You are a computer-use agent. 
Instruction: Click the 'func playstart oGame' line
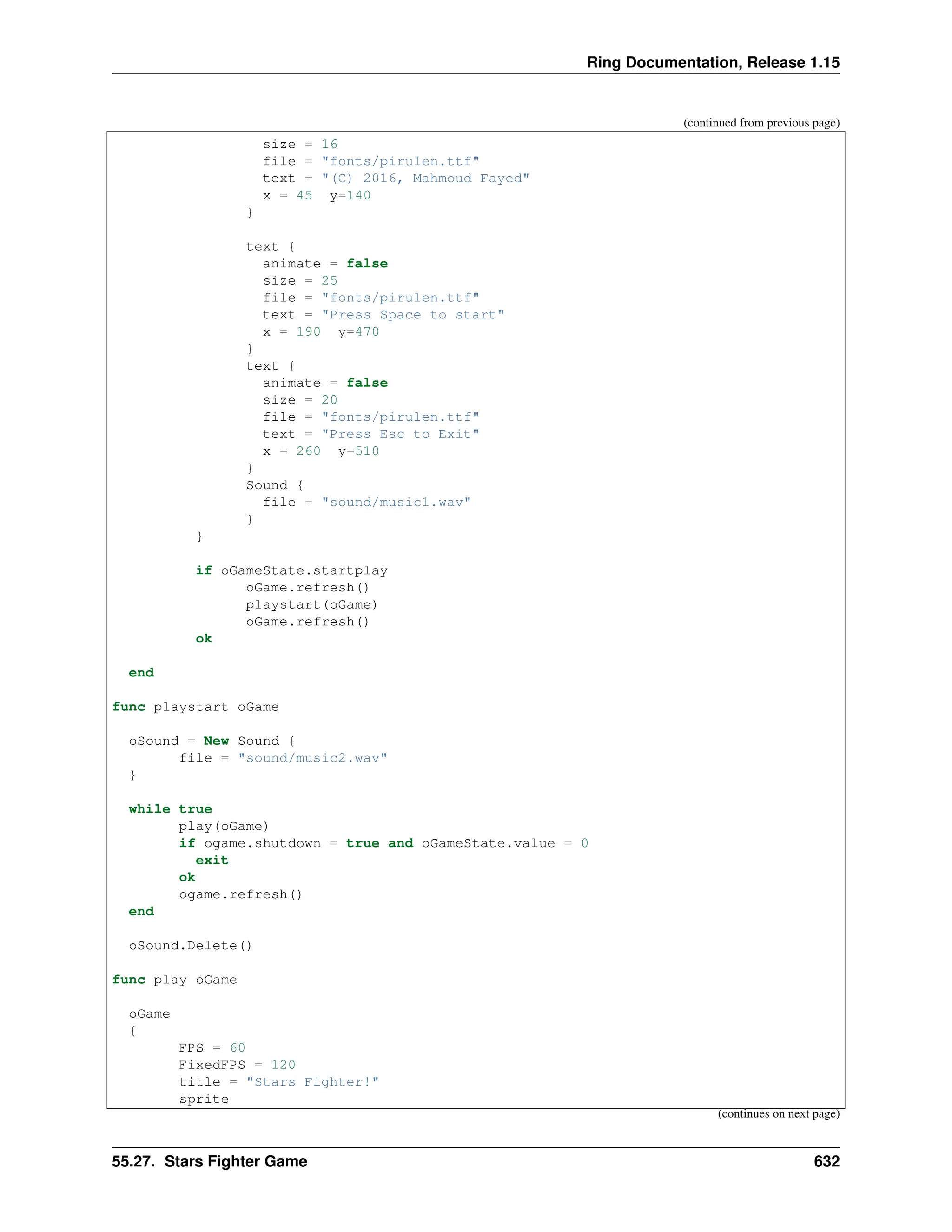[x=195, y=707]
